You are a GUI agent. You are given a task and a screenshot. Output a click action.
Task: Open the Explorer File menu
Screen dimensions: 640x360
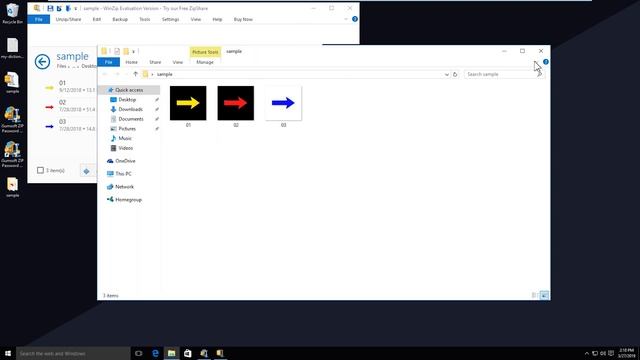pyautogui.click(x=109, y=62)
